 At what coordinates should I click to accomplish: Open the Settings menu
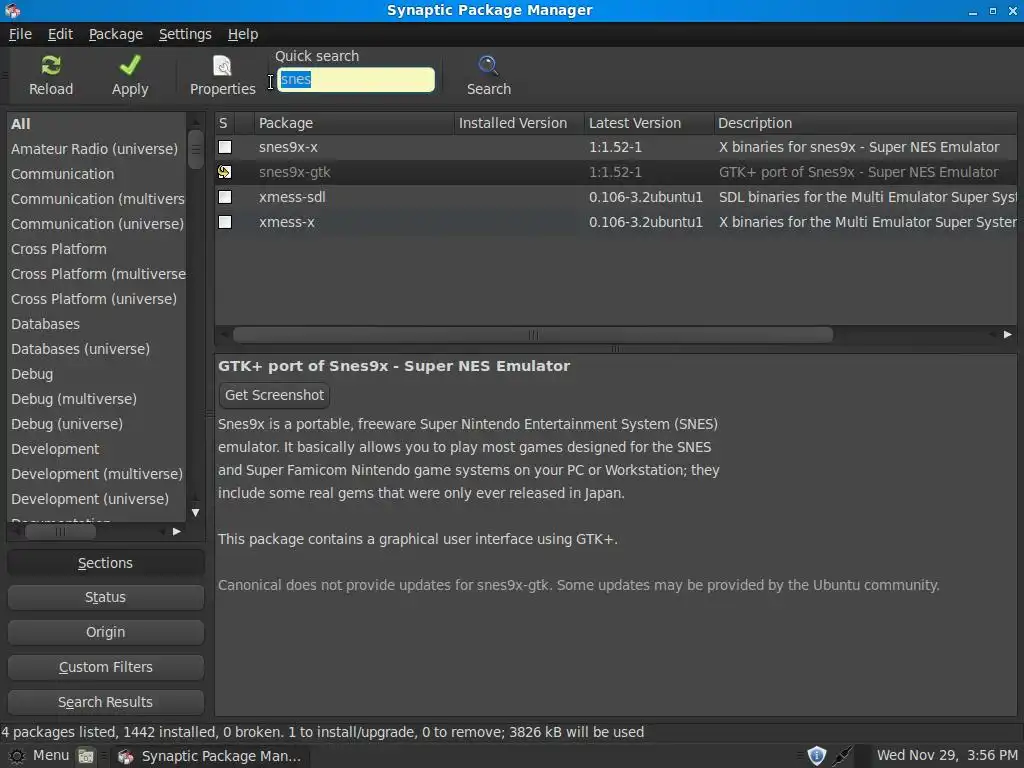pyautogui.click(x=185, y=34)
